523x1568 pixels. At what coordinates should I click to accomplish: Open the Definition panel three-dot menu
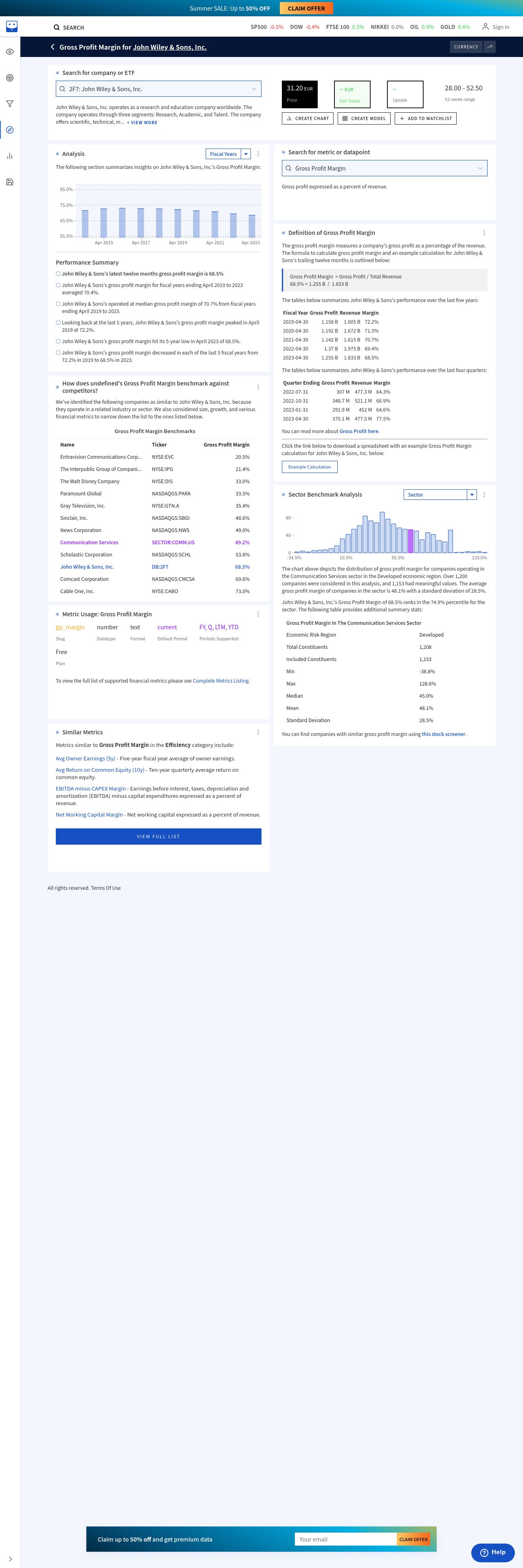pyautogui.click(x=484, y=233)
